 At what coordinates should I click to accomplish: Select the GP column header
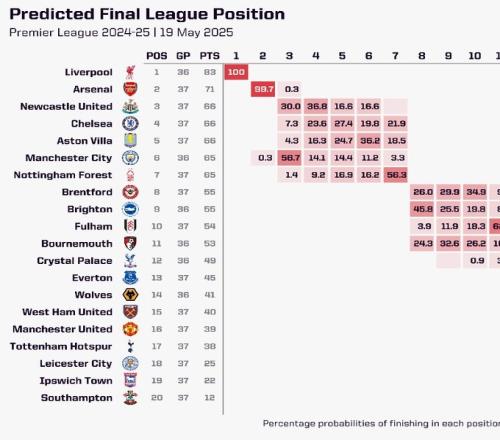tap(183, 56)
